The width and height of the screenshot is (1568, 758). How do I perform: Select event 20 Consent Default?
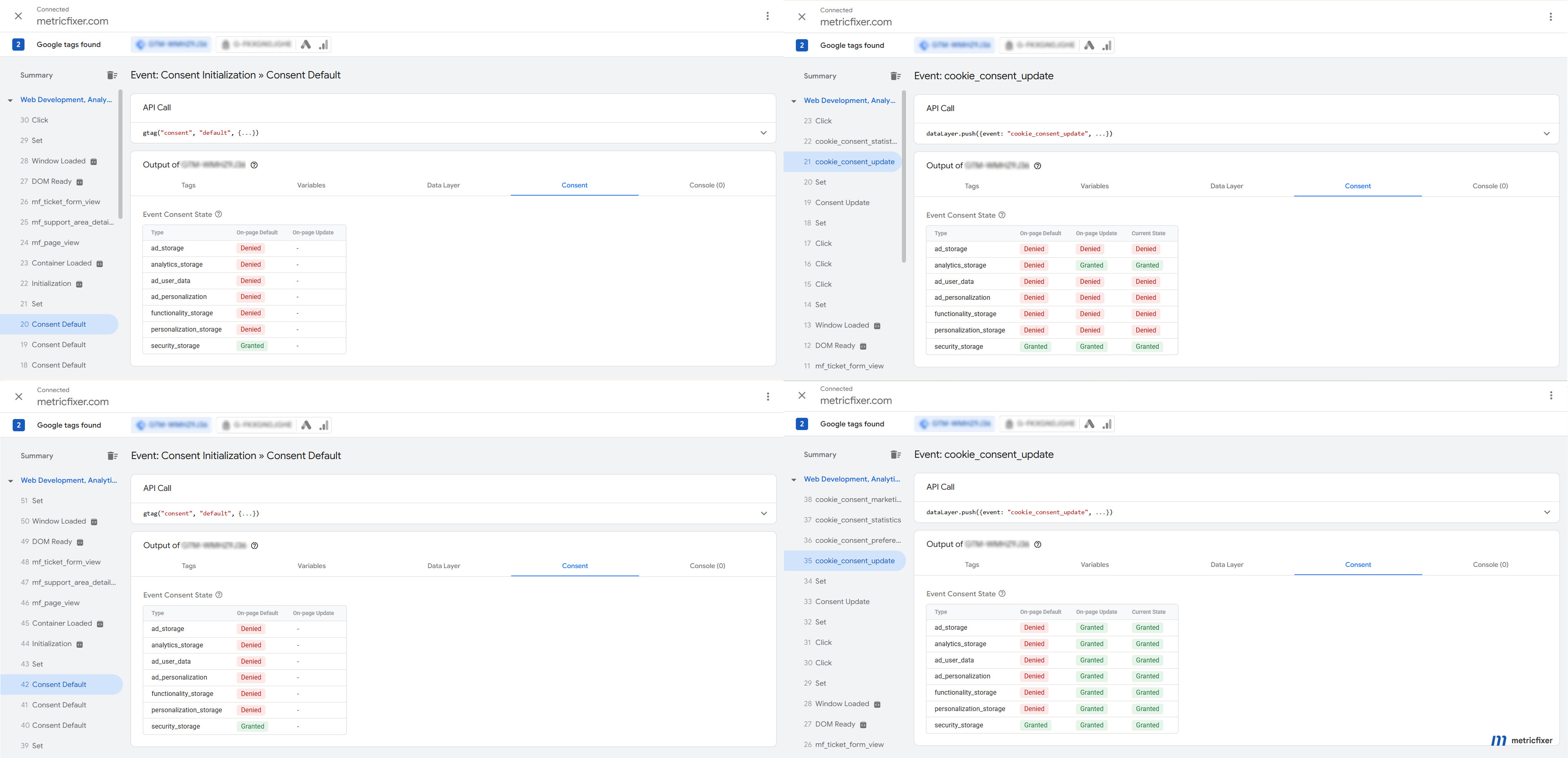59,324
